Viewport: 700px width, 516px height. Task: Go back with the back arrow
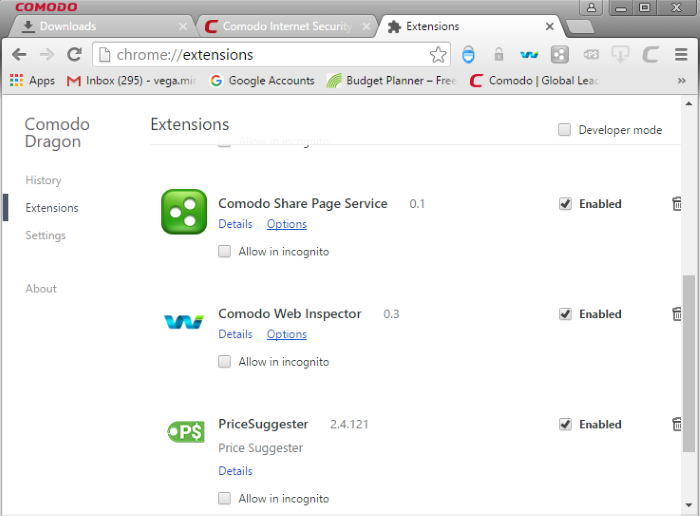(x=19, y=54)
